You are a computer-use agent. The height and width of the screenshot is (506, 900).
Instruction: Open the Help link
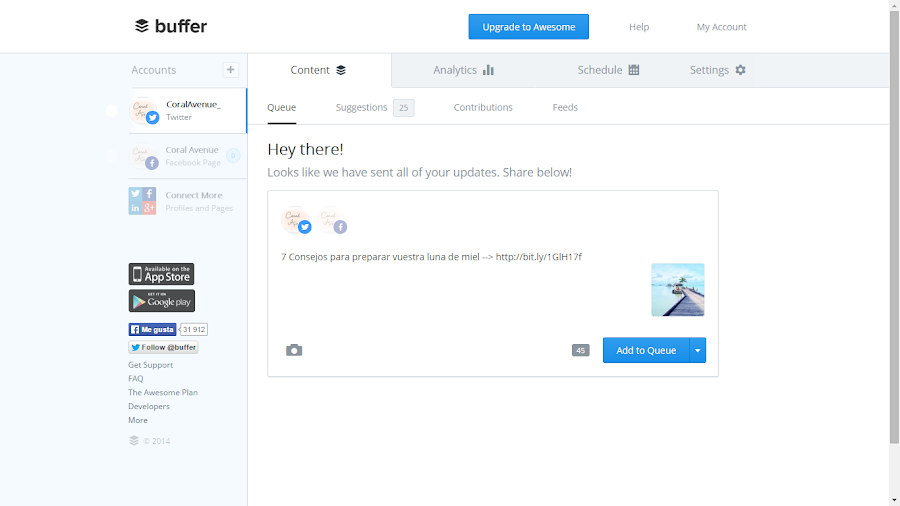[x=639, y=27]
